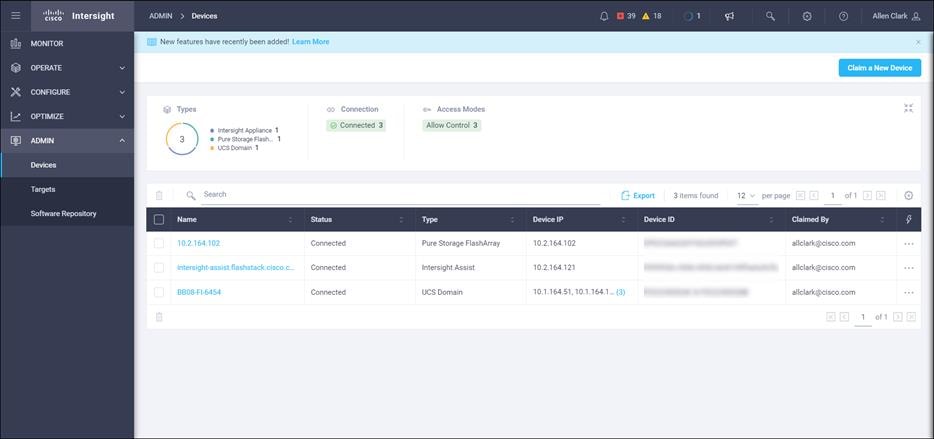Select Pure Storage Flash legend entry

(245, 139)
